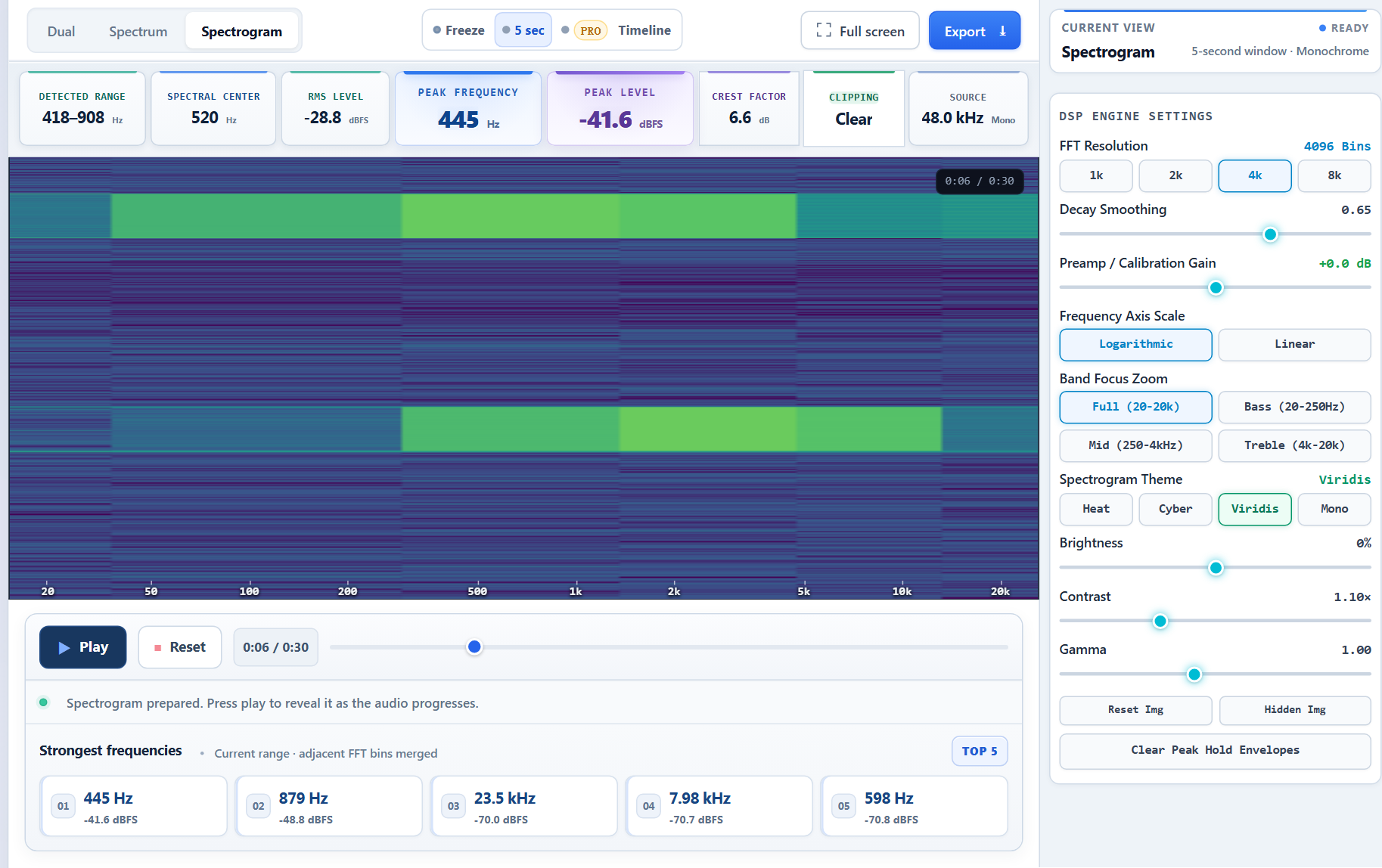Switch to the Dual view tab

pyautogui.click(x=61, y=31)
